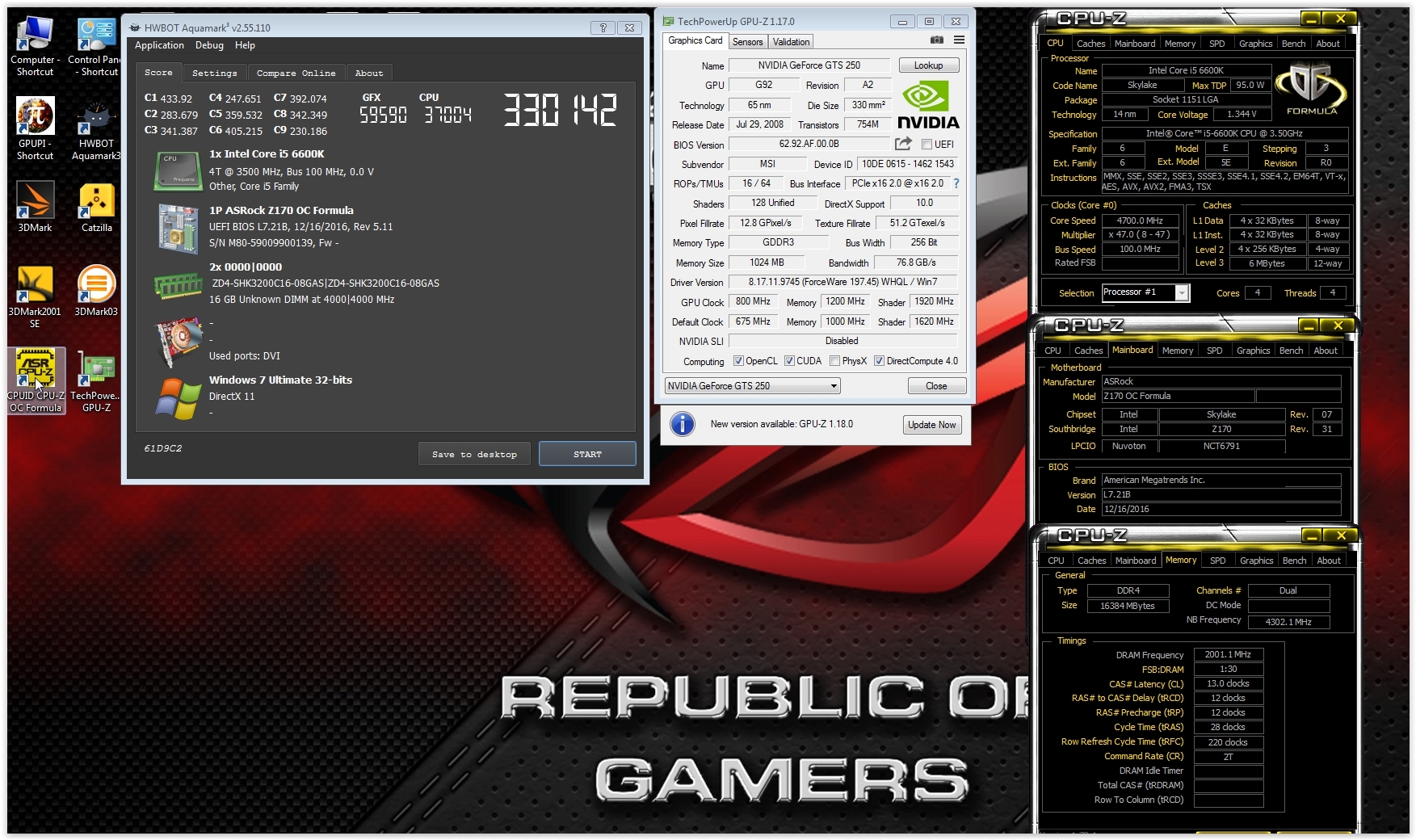Open the Catzilla desktop icon

tap(96, 207)
